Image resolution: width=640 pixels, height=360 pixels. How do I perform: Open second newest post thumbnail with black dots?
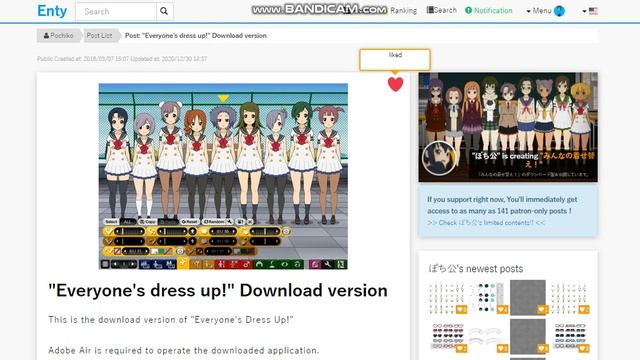(x=487, y=298)
